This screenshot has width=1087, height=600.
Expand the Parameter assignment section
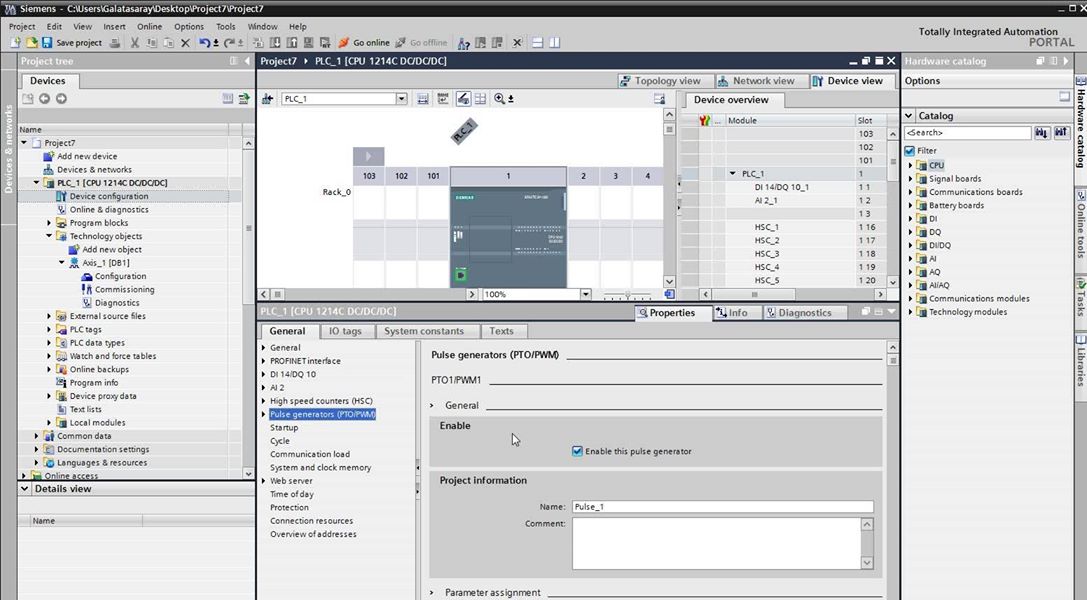click(x=432, y=593)
